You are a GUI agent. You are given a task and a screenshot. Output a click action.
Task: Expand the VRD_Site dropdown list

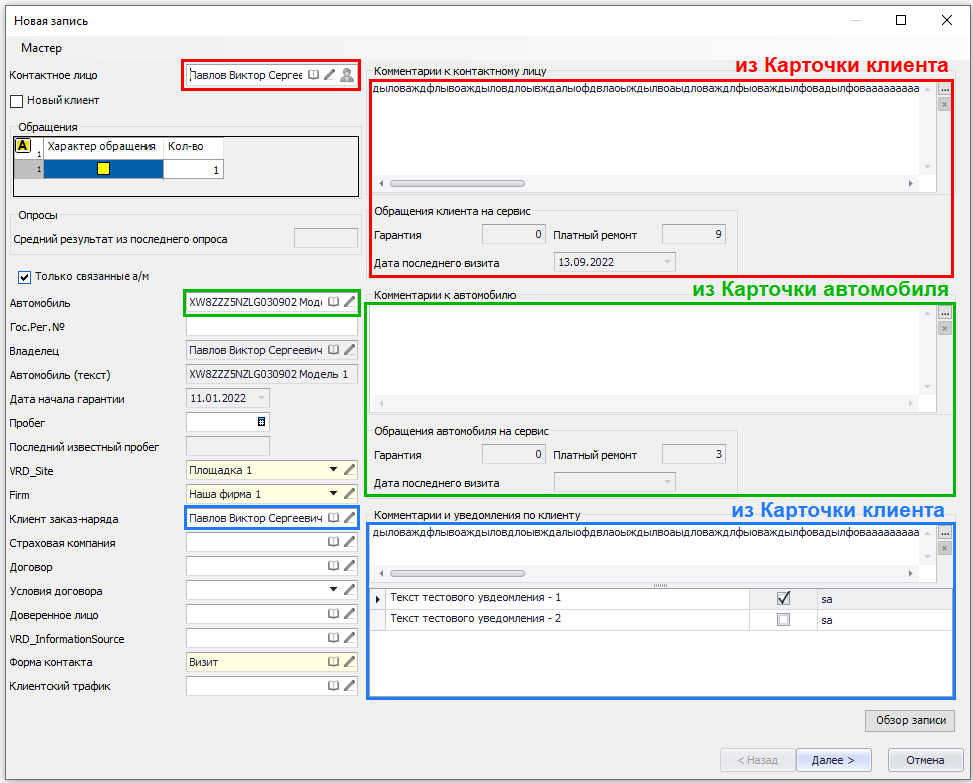point(331,470)
